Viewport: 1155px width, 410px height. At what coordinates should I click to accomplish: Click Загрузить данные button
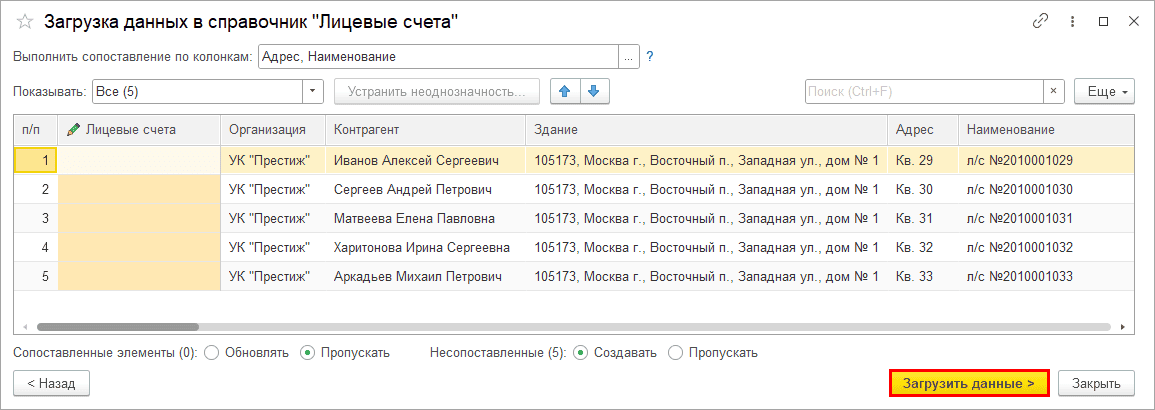pyautogui.click(x=969, y=384)
